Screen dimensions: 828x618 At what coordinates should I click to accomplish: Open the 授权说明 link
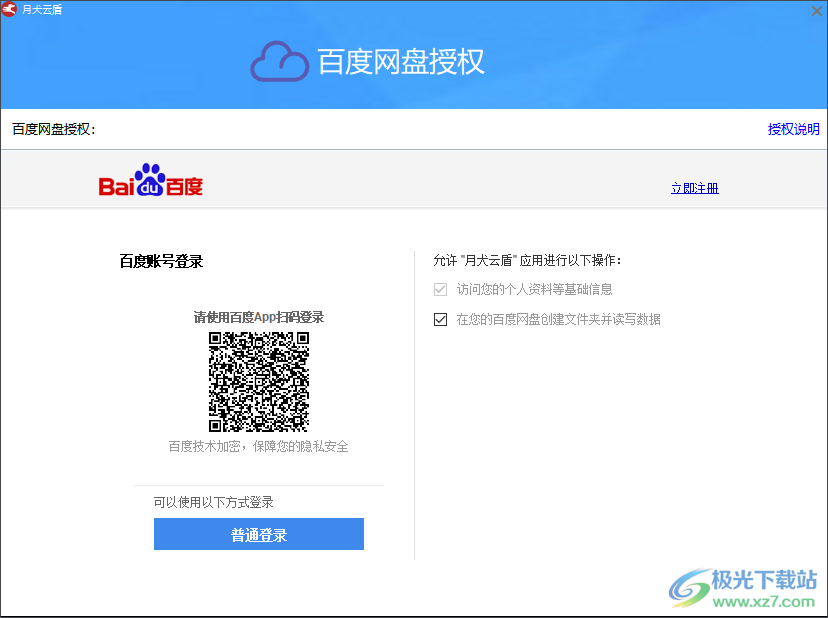[x=793, y=129]
